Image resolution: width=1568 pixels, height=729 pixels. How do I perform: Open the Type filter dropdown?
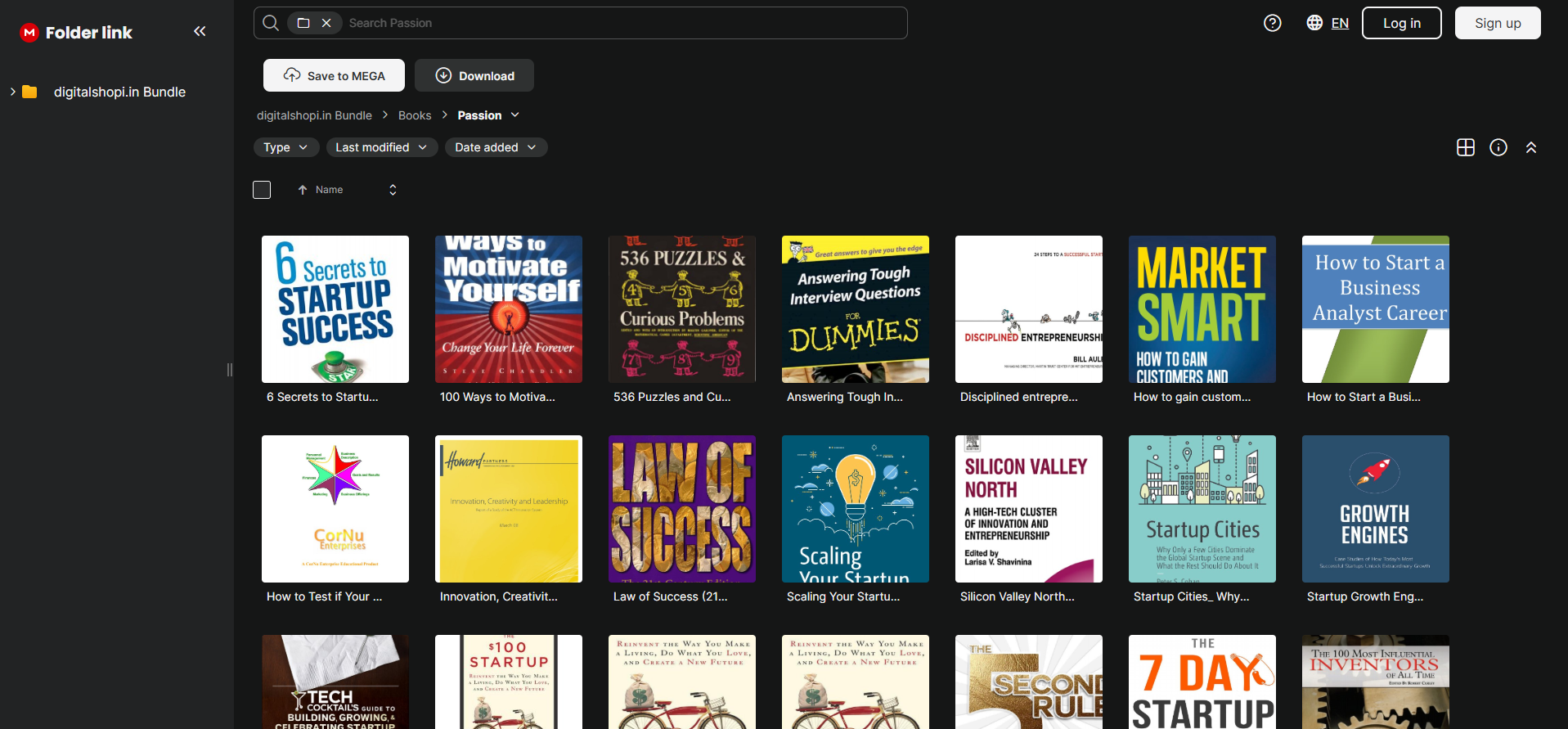coord(285,147)
